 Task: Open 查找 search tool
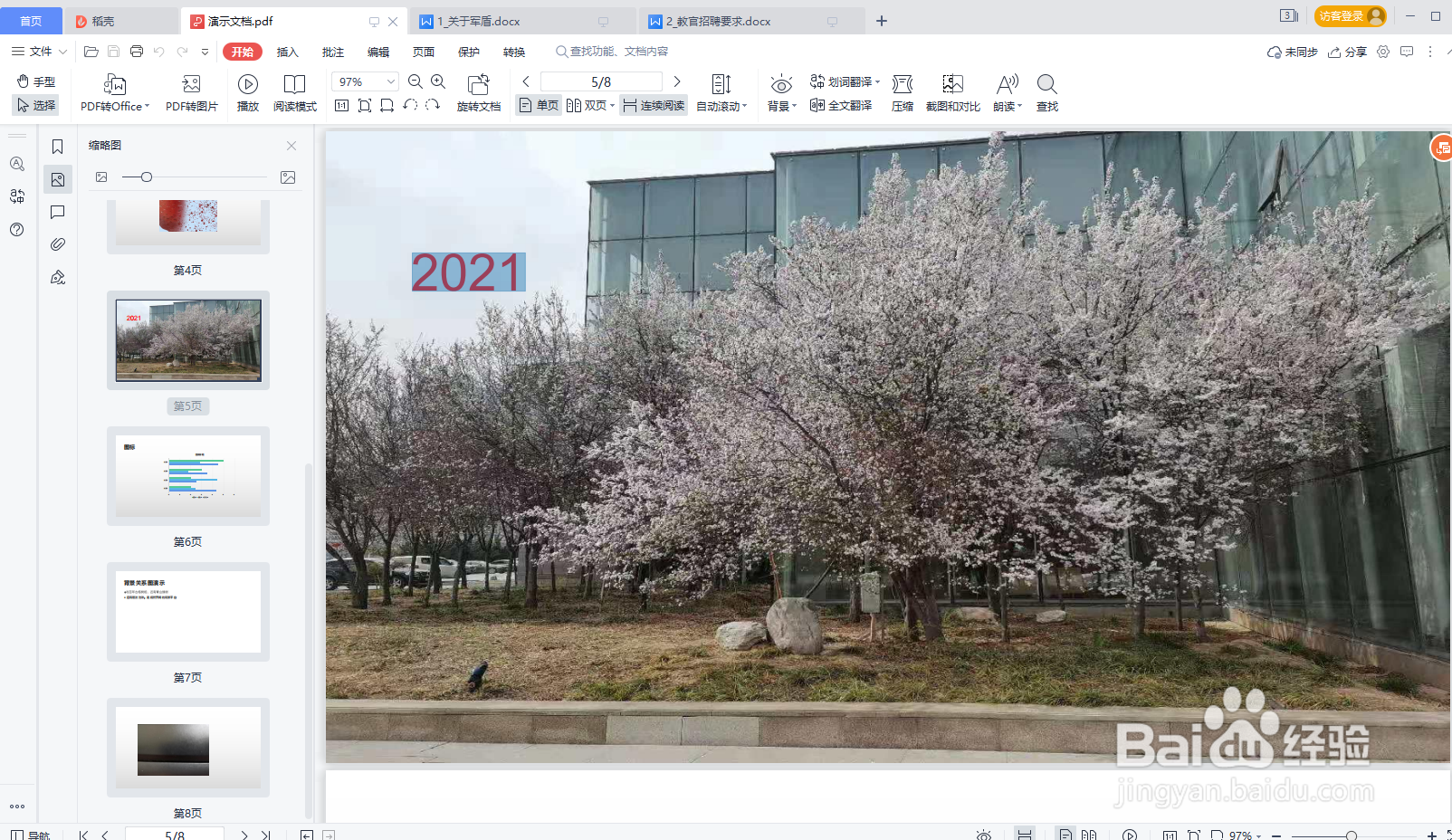tap(1046, 93)
